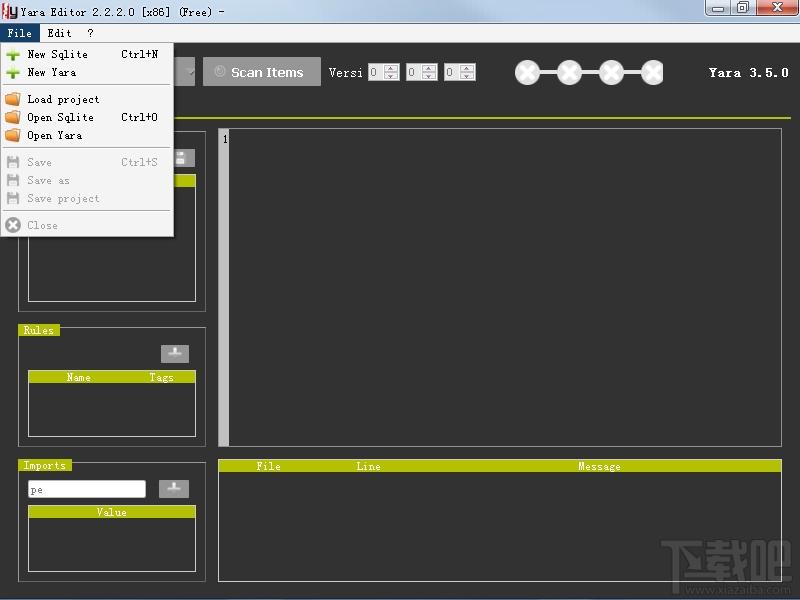800x600 pixels.
Task: Select Open Sqlite menu entry
Action: tap(87, 117)
